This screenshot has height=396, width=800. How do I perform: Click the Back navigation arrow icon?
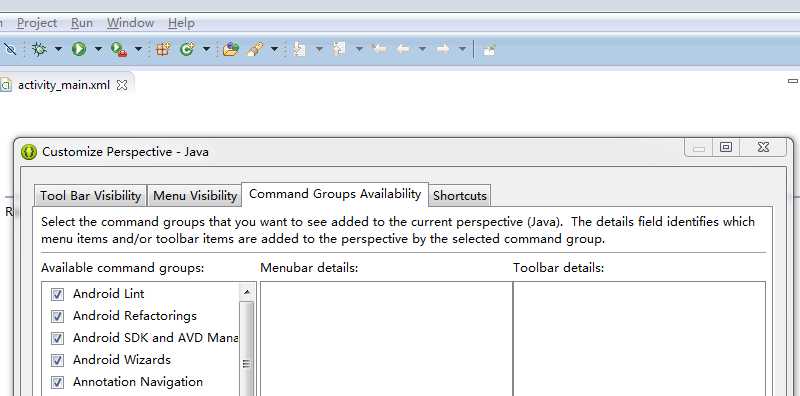[403, 49]
